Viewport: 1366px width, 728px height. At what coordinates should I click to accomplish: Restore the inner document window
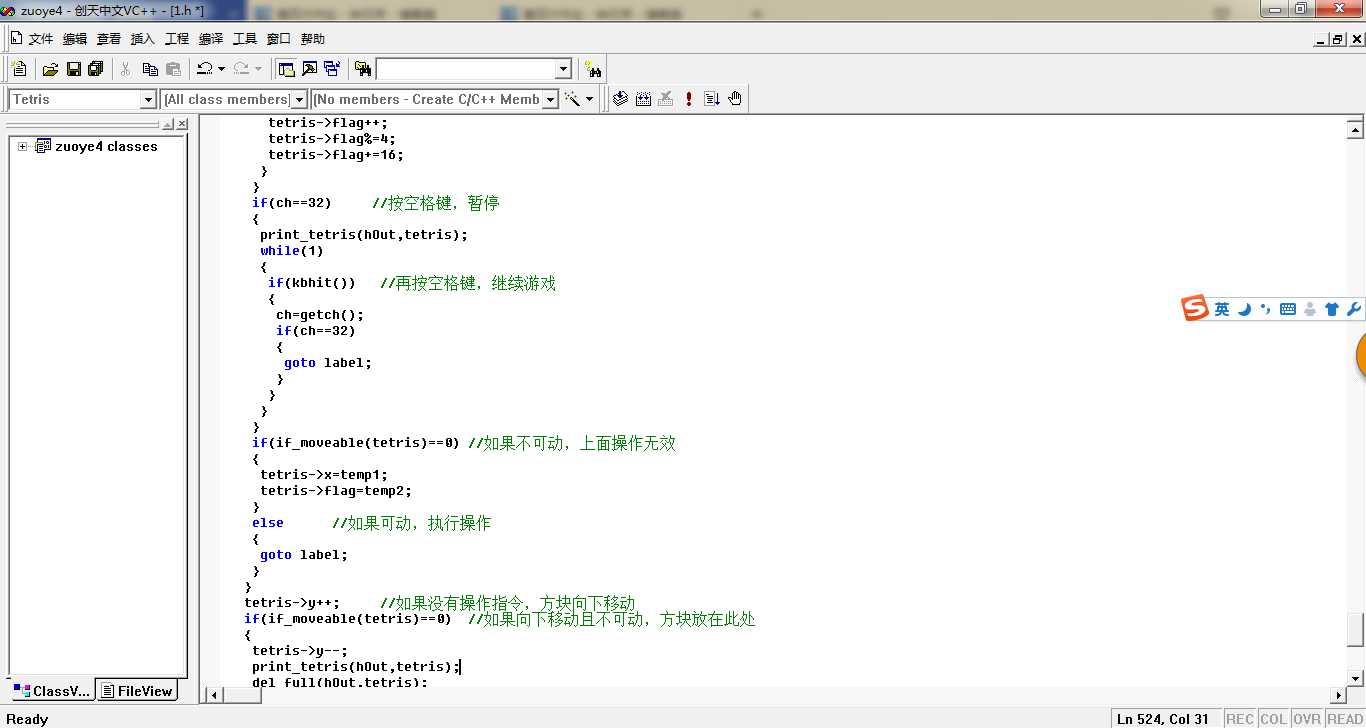click(1339, 39)
